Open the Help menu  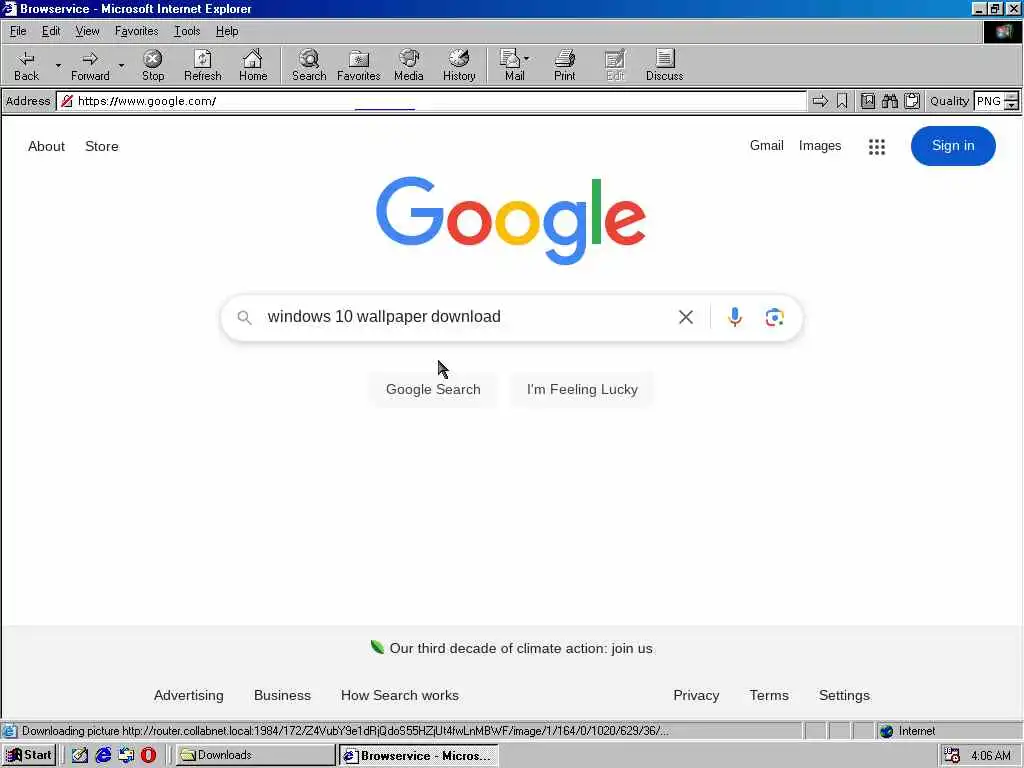(x=227, y=31)
